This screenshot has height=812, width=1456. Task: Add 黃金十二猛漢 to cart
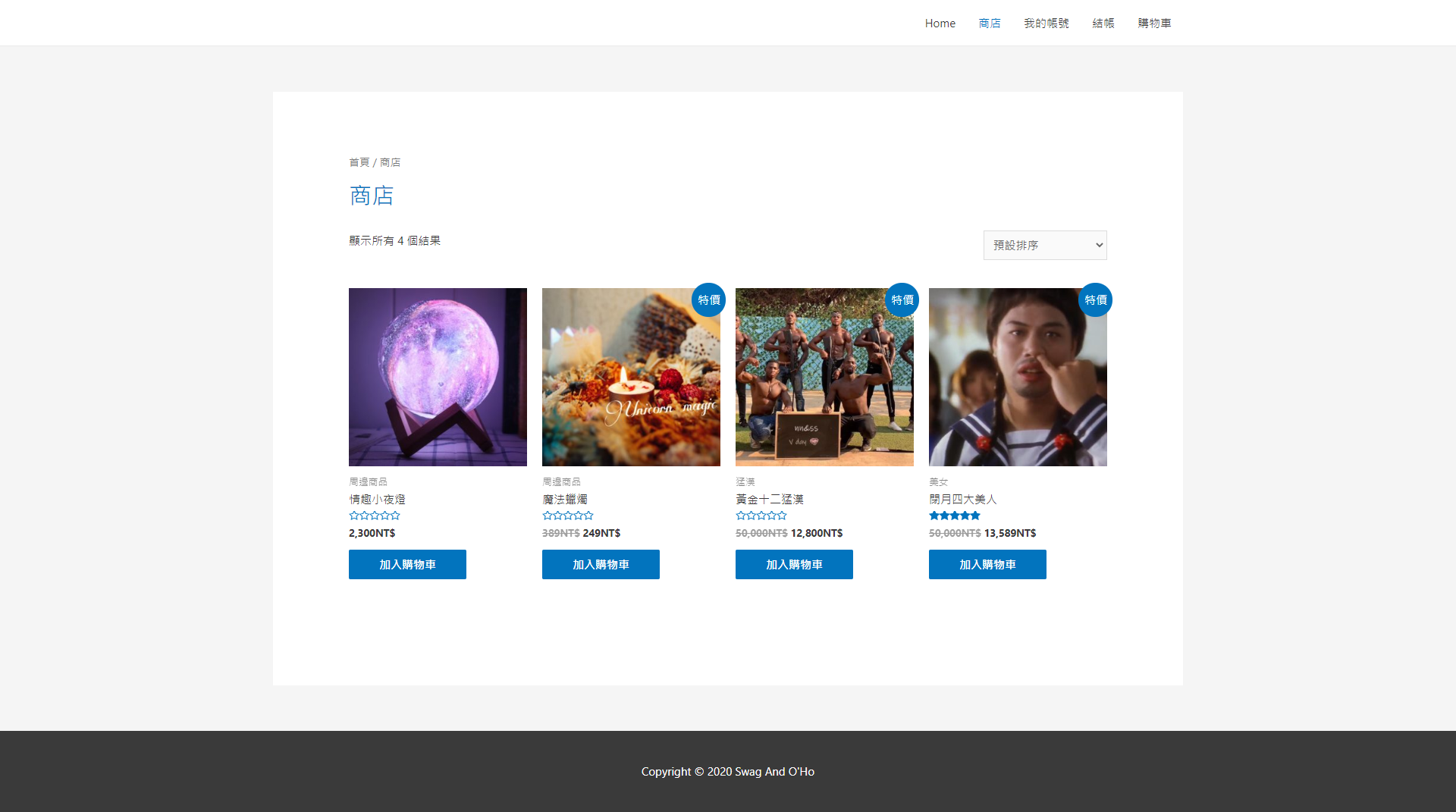coord(794,565)
